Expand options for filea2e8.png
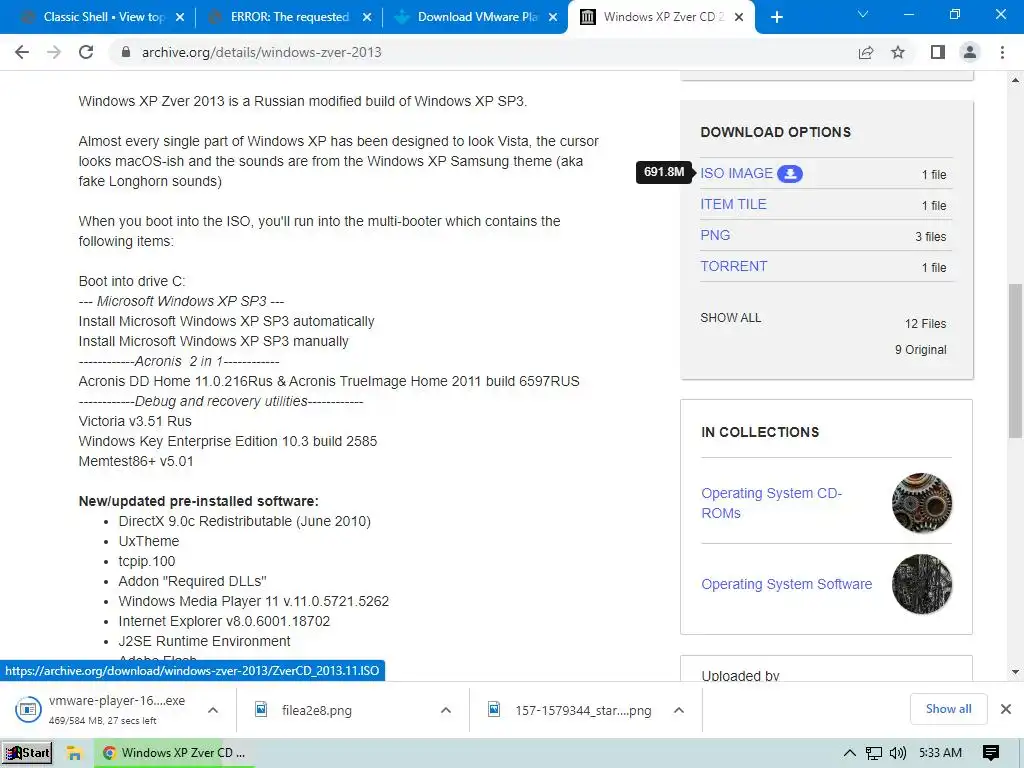 click(x=446, y=710)
